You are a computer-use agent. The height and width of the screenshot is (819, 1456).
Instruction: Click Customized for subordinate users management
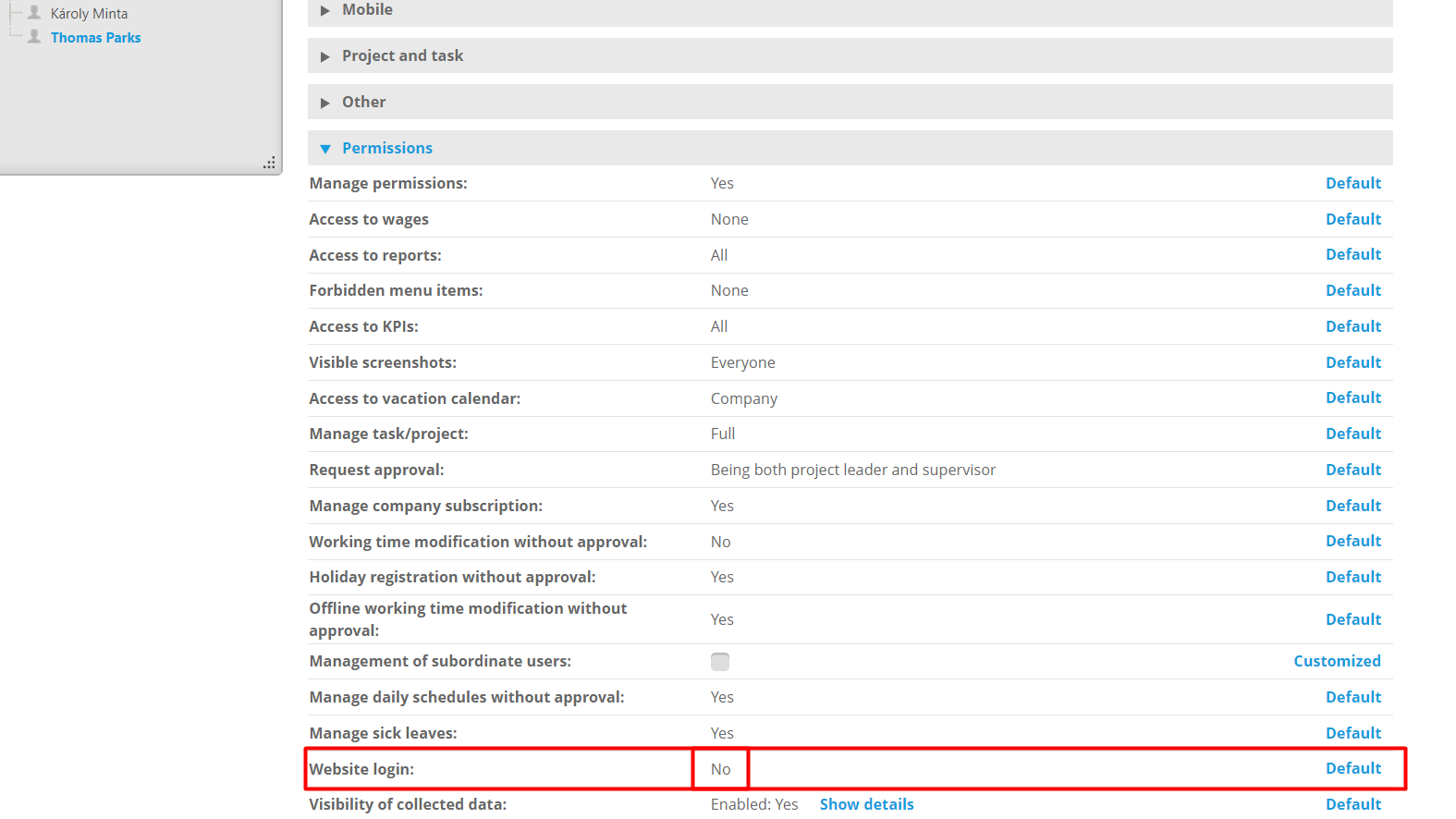(x=1337, y=661)
